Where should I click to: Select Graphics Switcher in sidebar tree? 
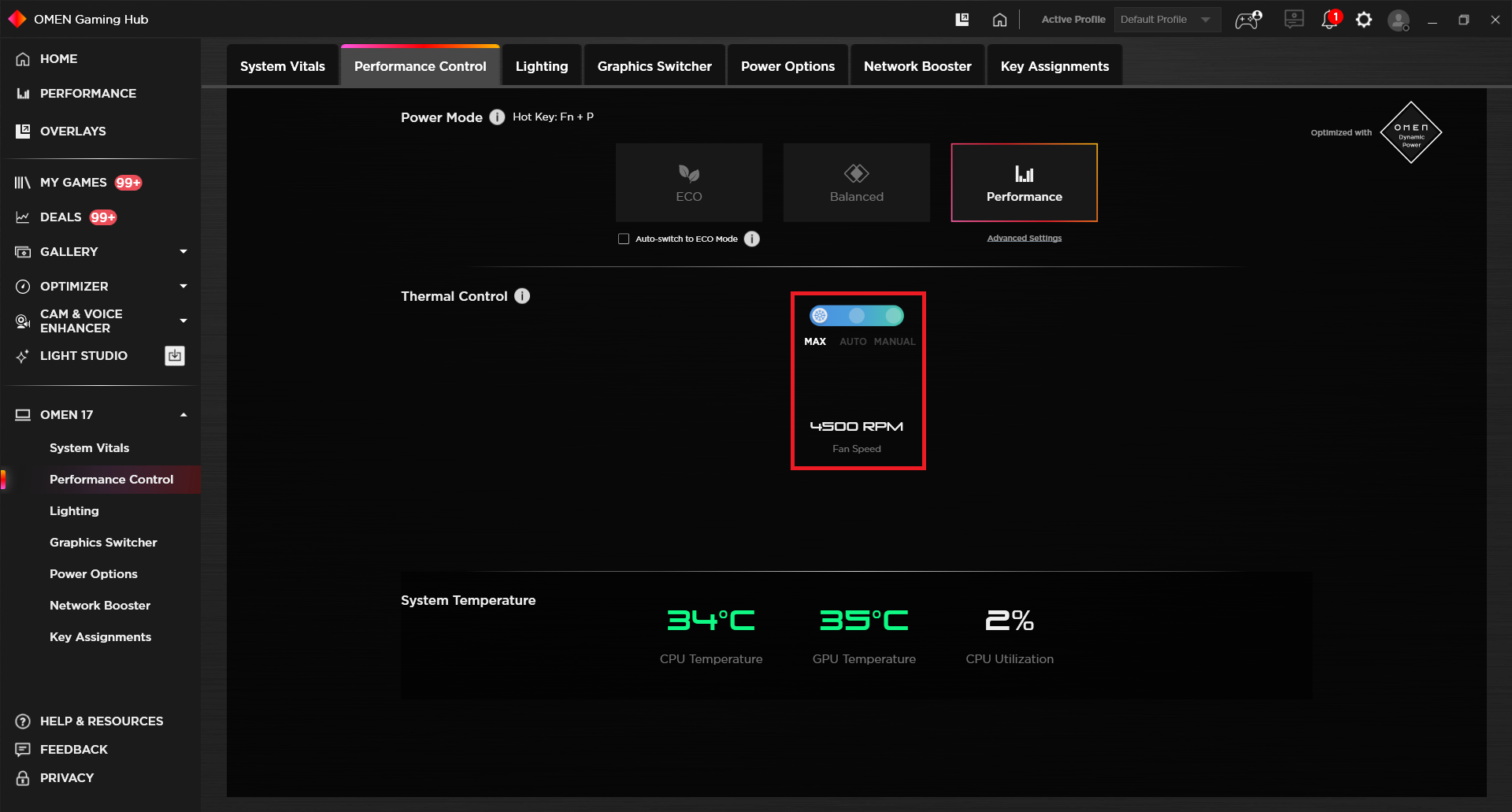click(103, 542)
